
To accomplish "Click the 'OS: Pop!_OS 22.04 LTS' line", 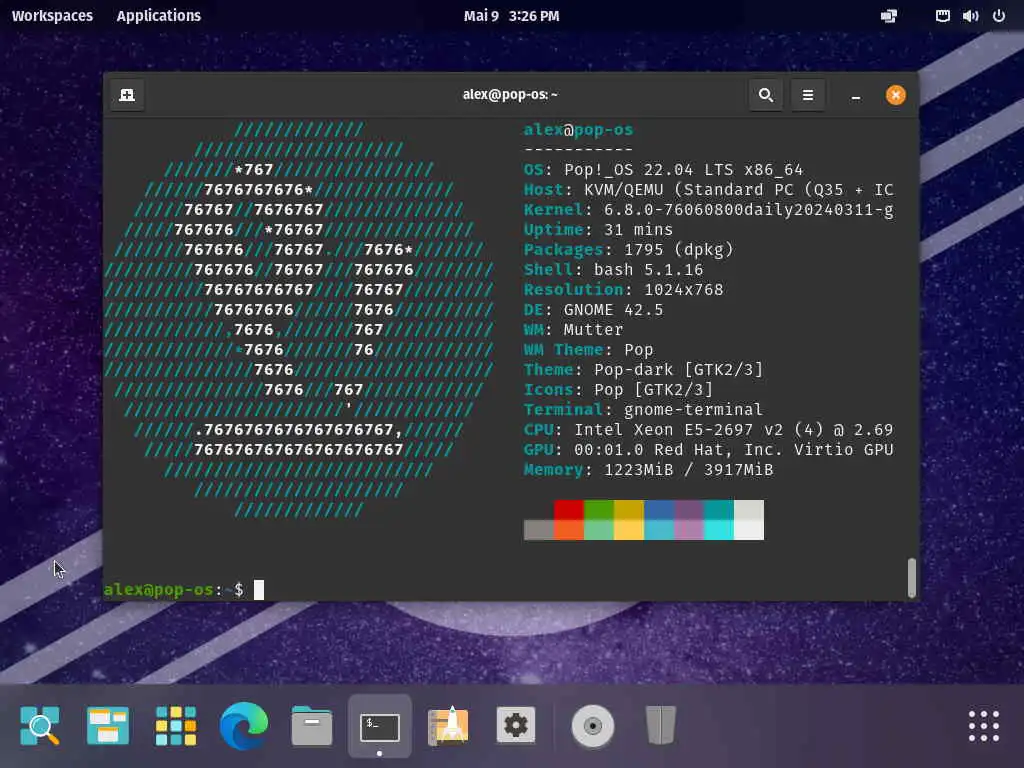I will (x=663, y=170).
